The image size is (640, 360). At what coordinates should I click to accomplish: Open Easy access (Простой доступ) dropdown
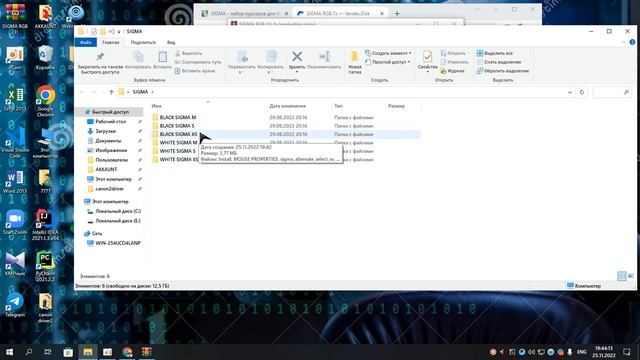(x=387, y=62)
